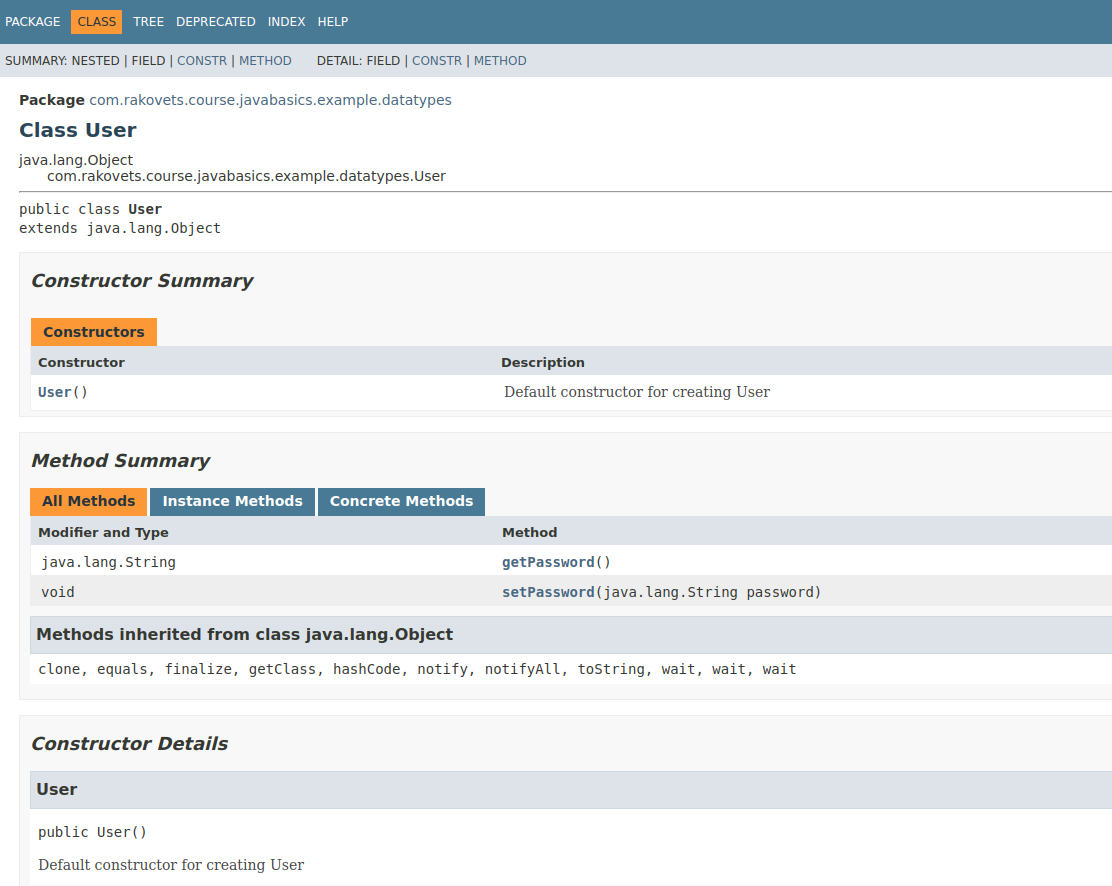Click the 'Method Summary' heading
The height and width of the screenshot is (886, 1112).
point(121,461)
